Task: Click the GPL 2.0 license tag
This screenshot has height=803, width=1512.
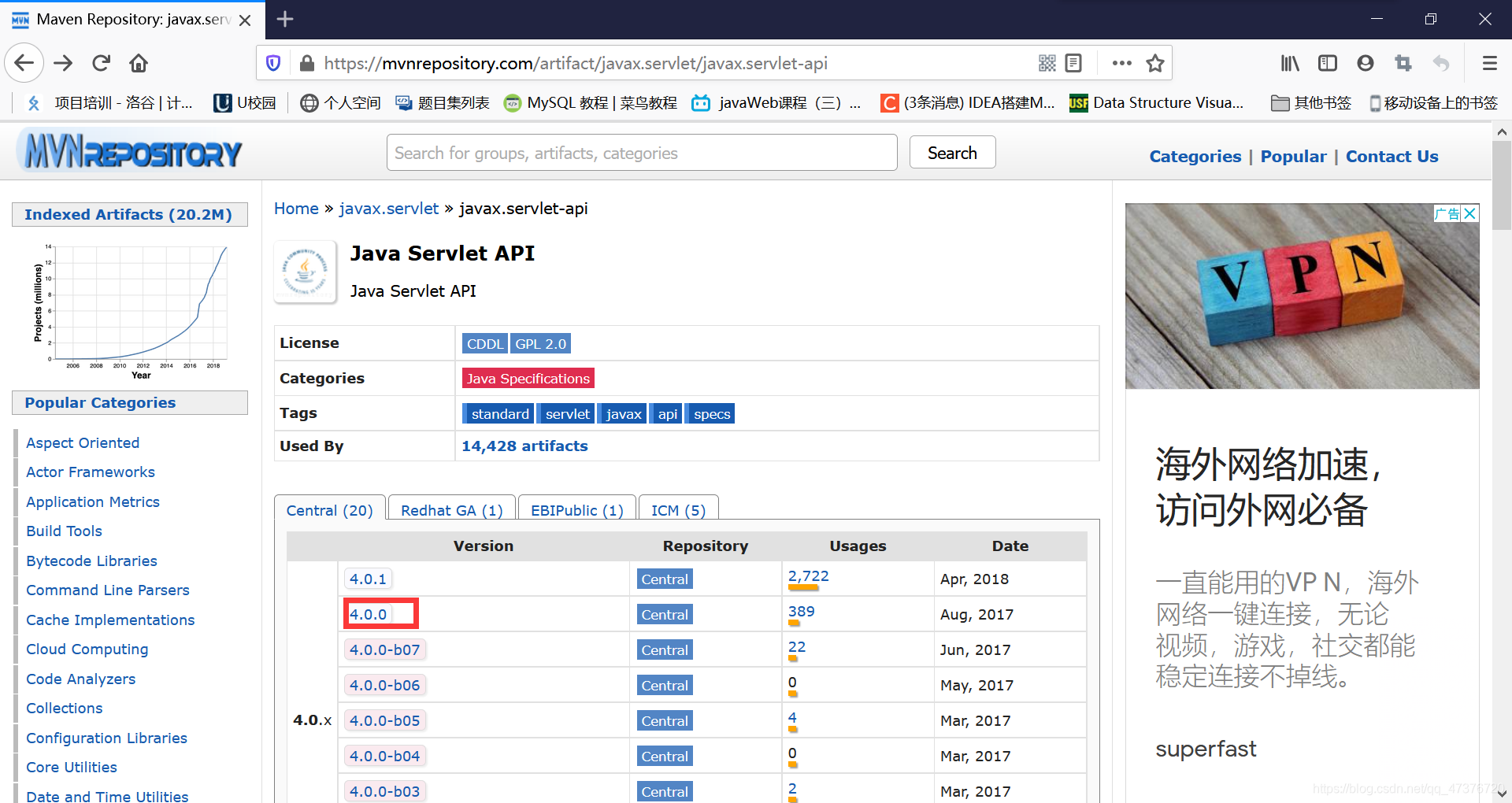Action: pyautogui.click(x=540, y=344)
